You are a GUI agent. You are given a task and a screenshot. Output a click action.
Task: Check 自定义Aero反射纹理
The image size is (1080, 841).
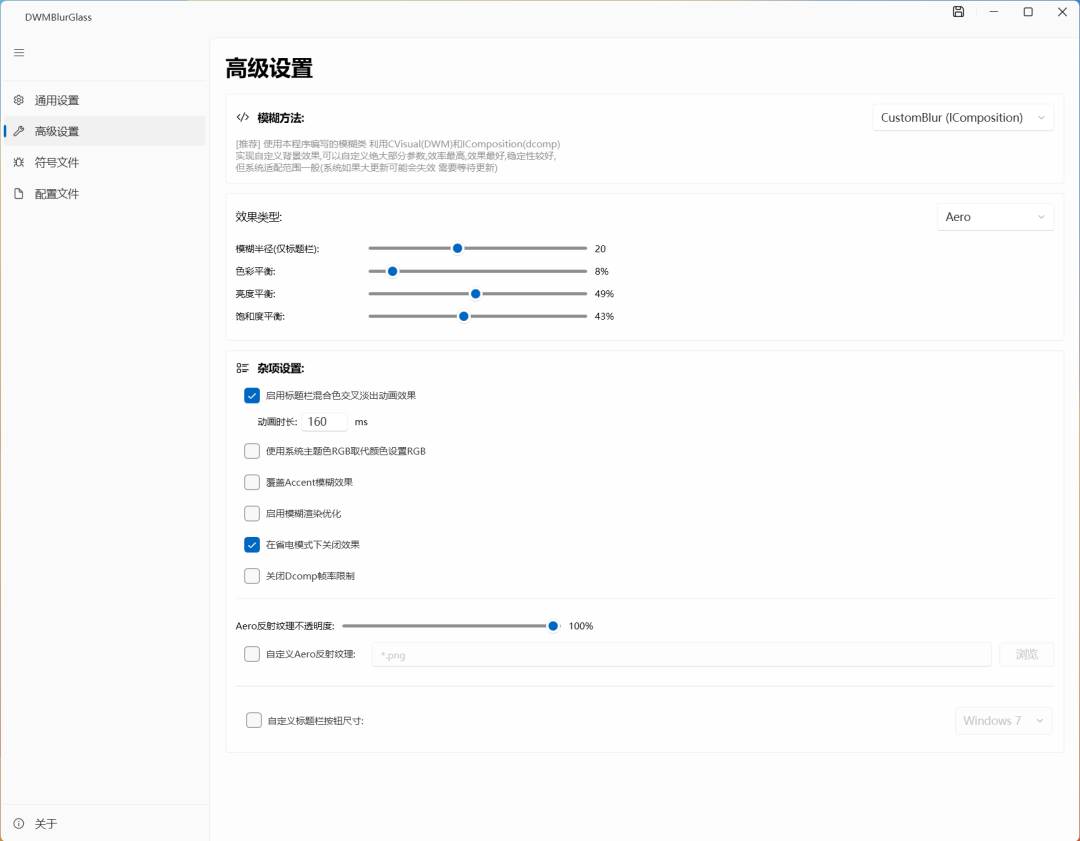coord(252,654)
